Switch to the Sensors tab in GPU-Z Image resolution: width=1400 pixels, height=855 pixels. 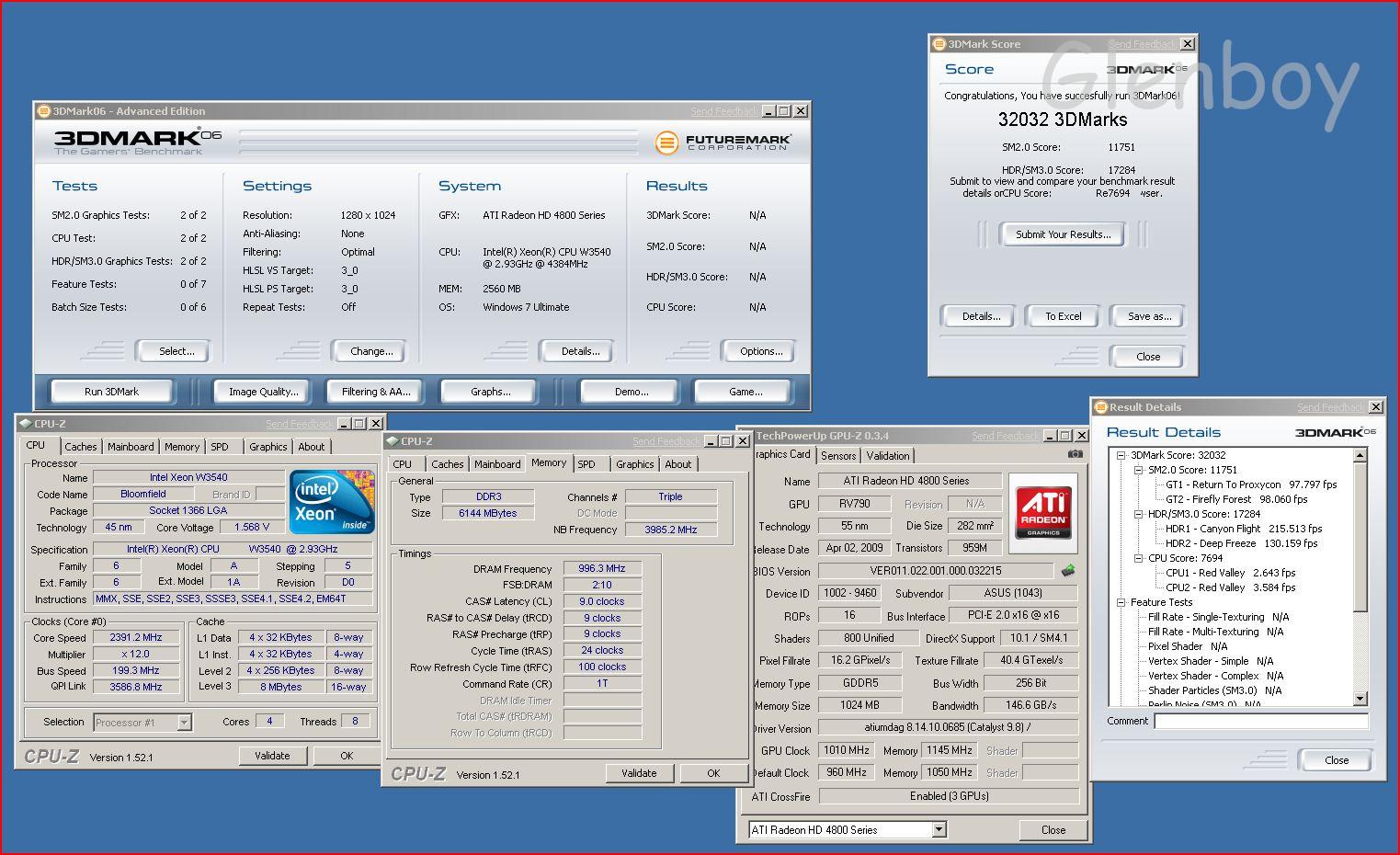click(838, 456)
